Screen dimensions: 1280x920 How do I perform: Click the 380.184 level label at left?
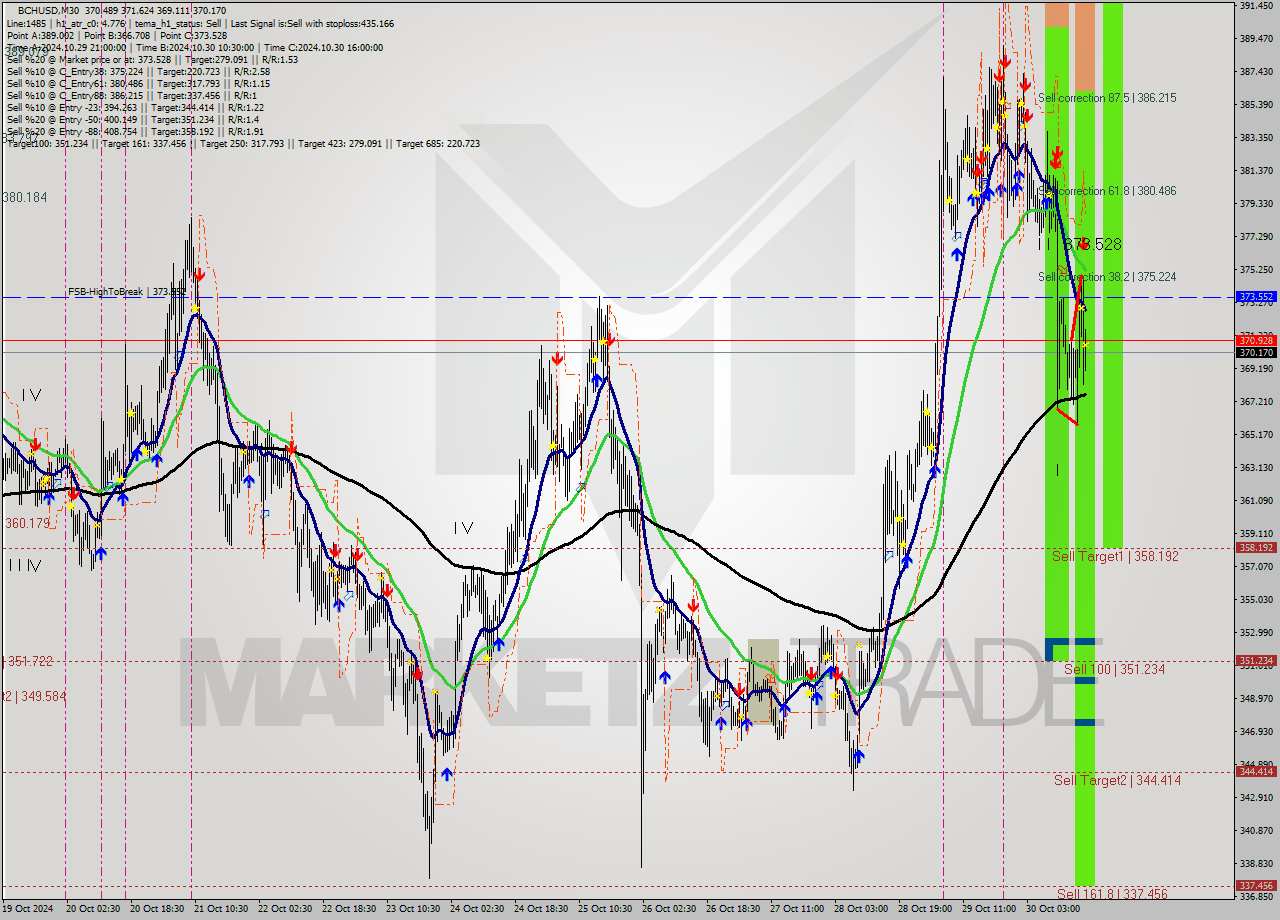click(x=25, y=198)
